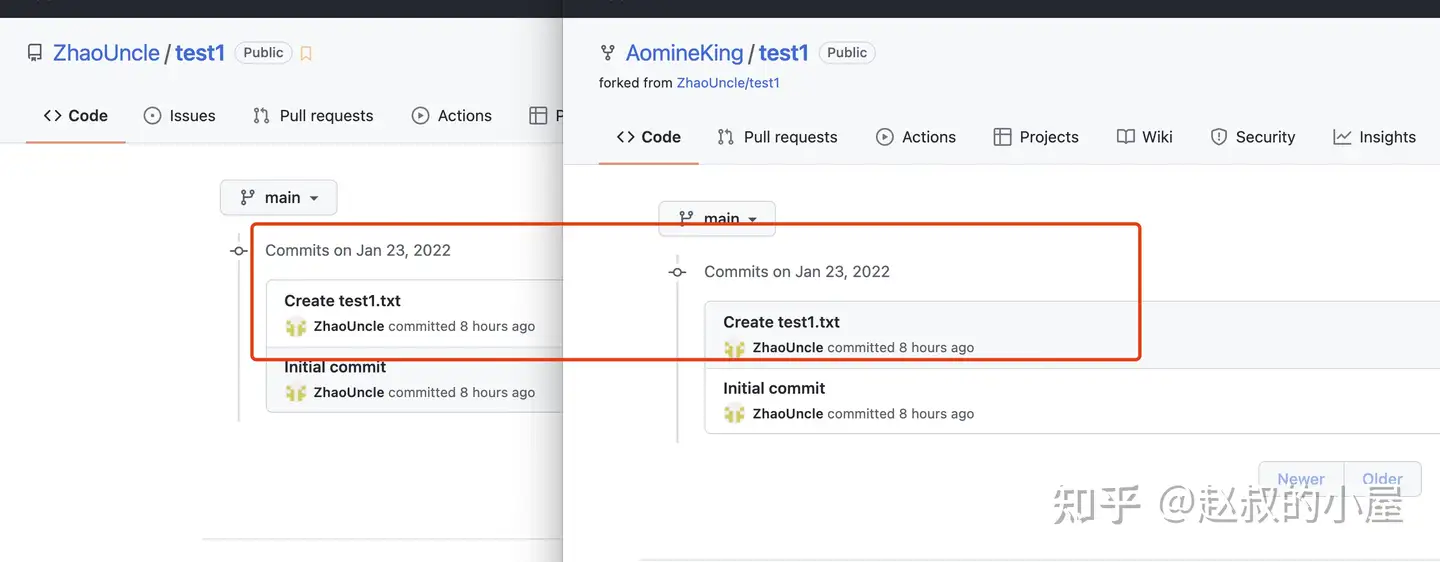This screenshot has height=562, width=1440.
Task: Click the fork icon beside AomineKing
Action: point(607,53)
